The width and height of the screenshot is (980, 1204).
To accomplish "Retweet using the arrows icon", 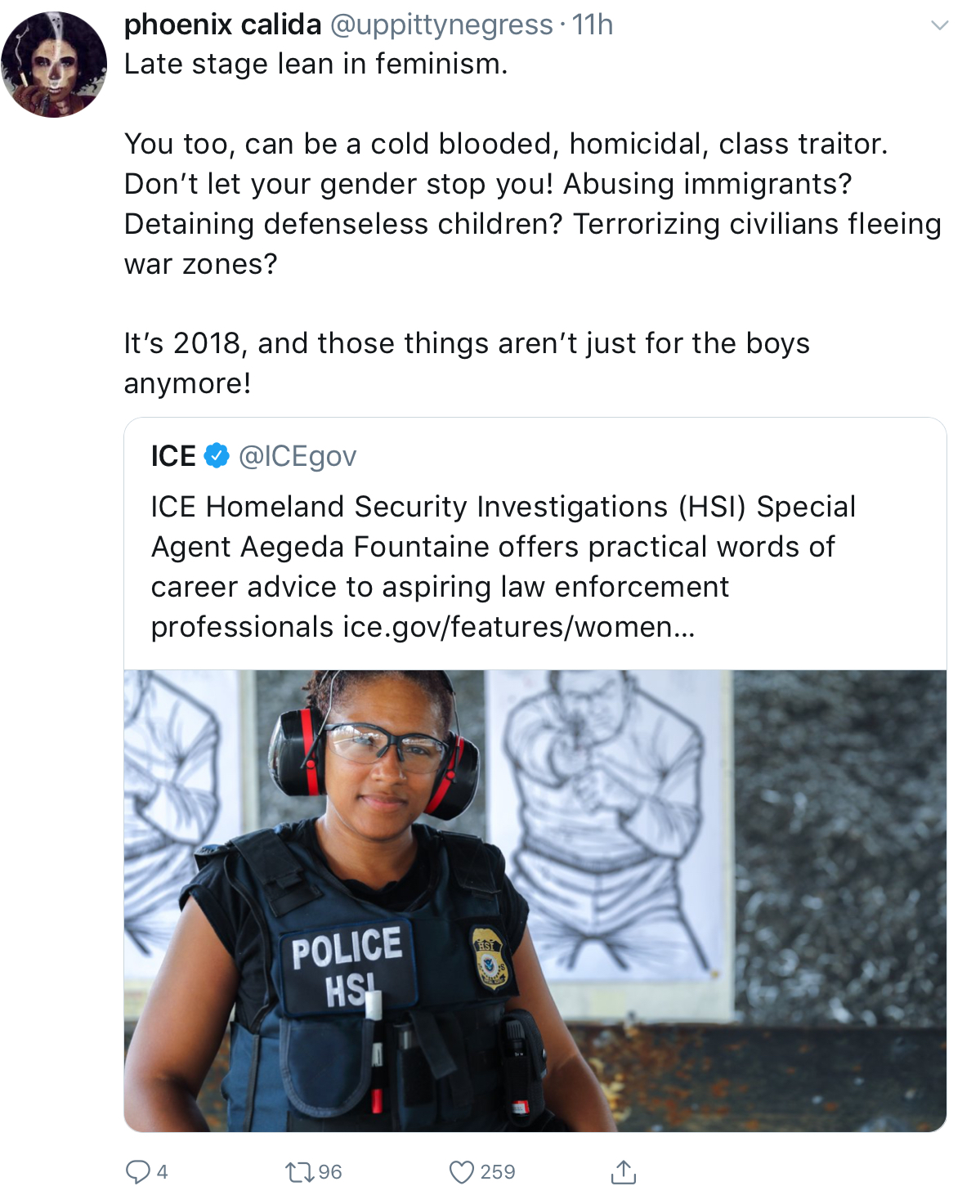I will (298, 1173).
